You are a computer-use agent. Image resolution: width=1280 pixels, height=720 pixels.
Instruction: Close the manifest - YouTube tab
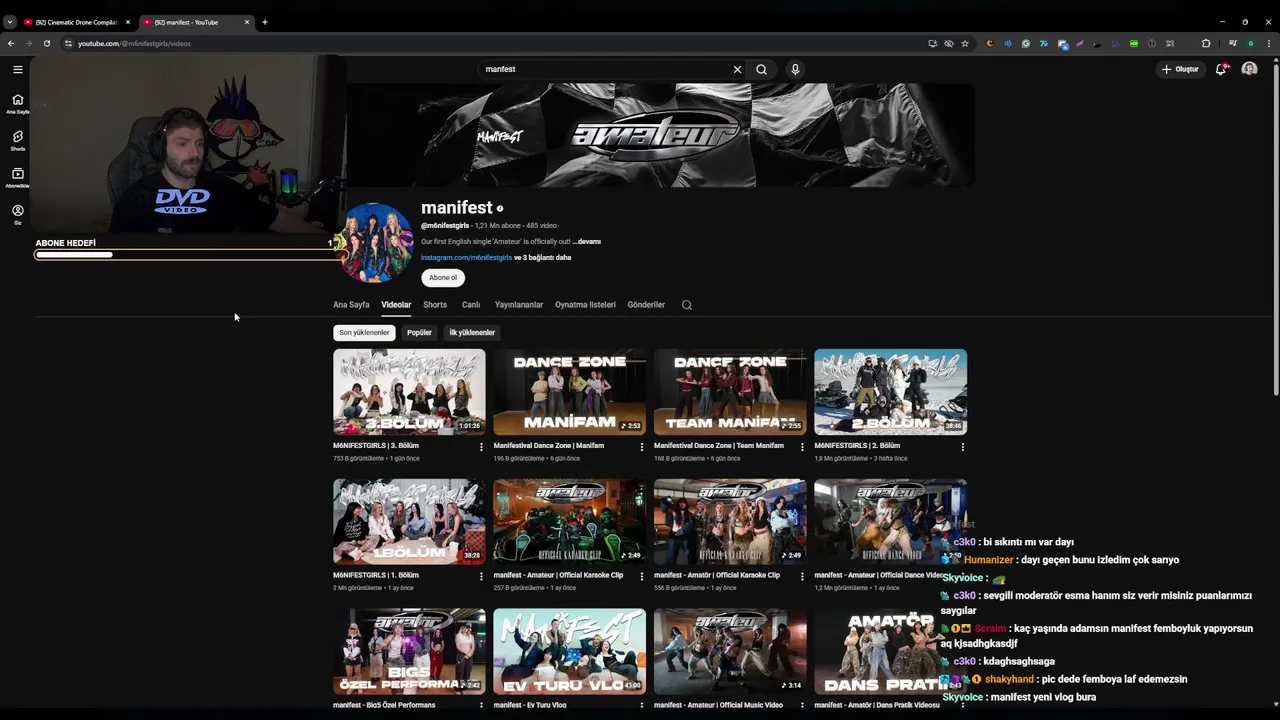(247, 22)
